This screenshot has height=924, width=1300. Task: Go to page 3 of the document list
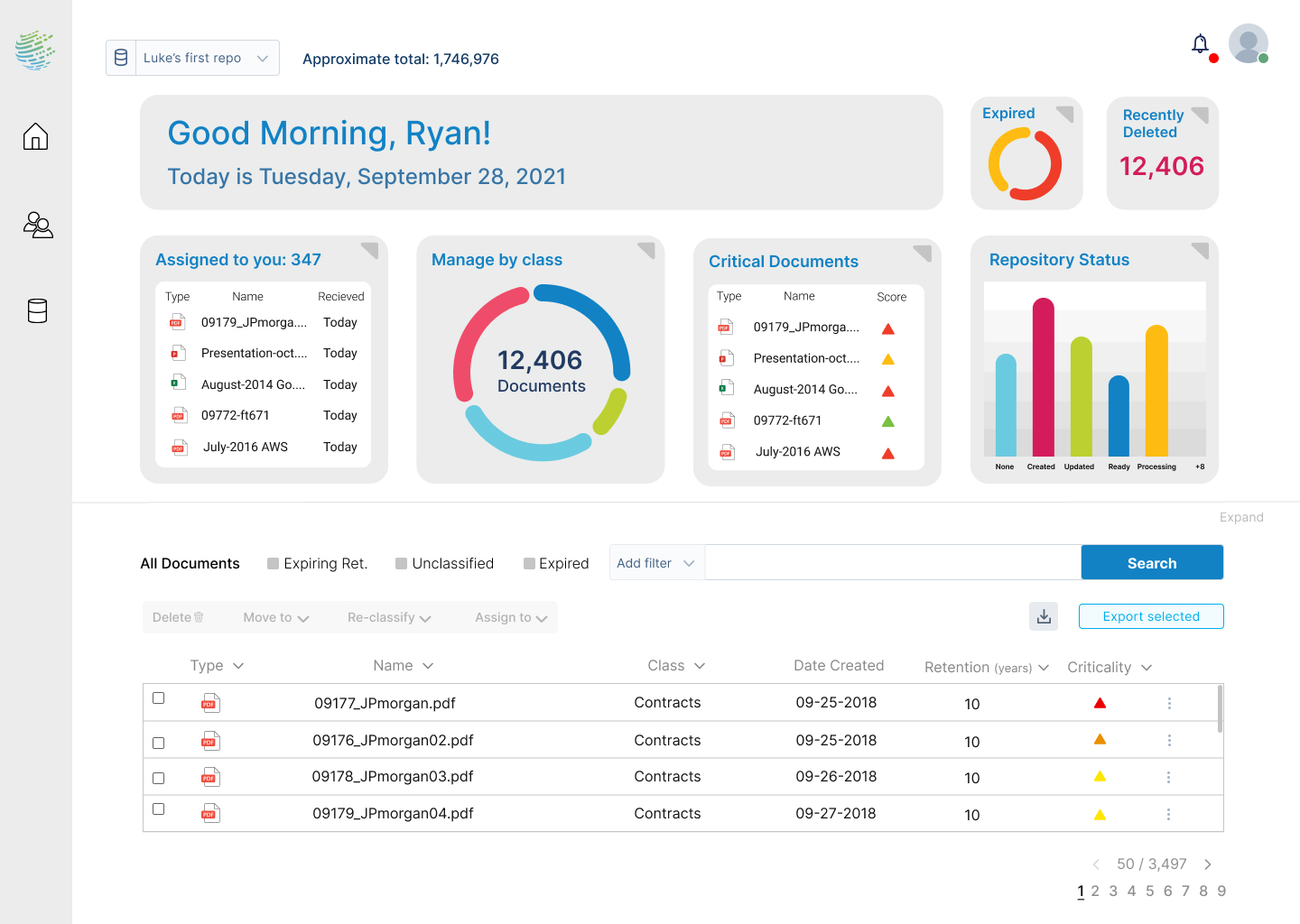point(1113,891)
